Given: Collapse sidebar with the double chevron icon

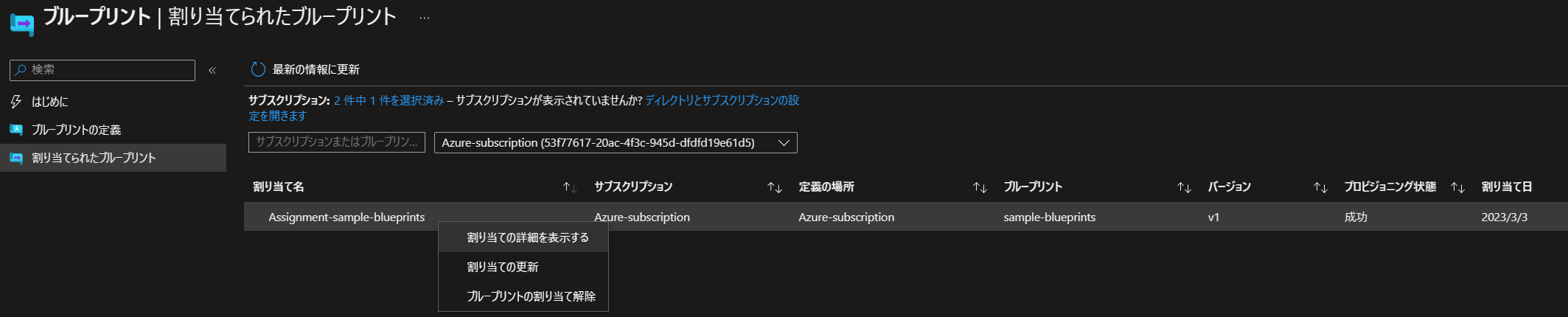Looking at the screenshot, I should [x=212, y=70].
